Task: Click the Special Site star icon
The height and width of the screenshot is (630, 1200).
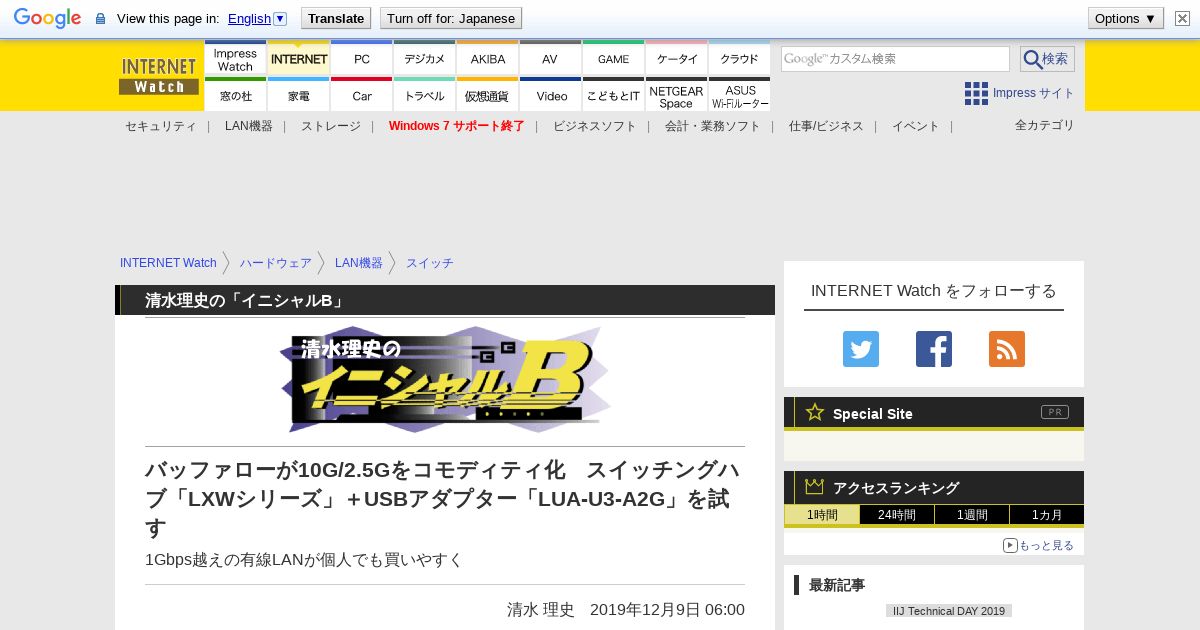Action: coord(815,412)
